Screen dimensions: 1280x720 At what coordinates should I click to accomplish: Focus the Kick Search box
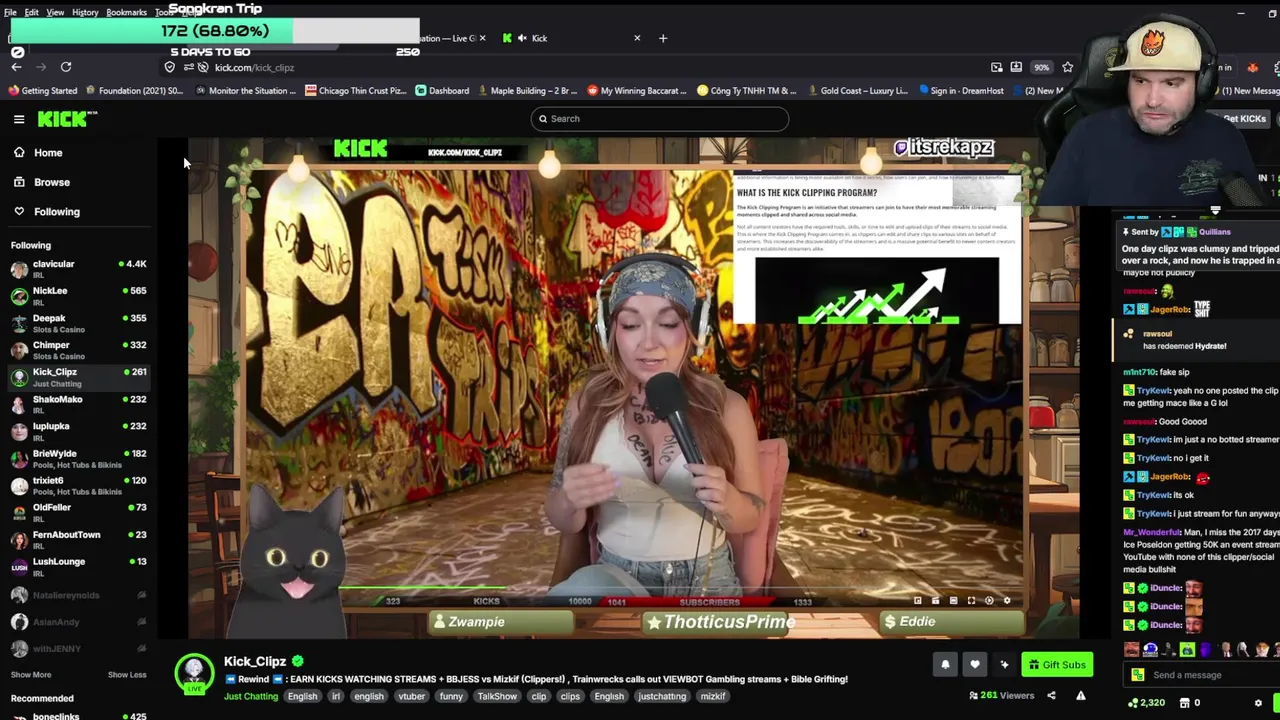coord(660,119)
